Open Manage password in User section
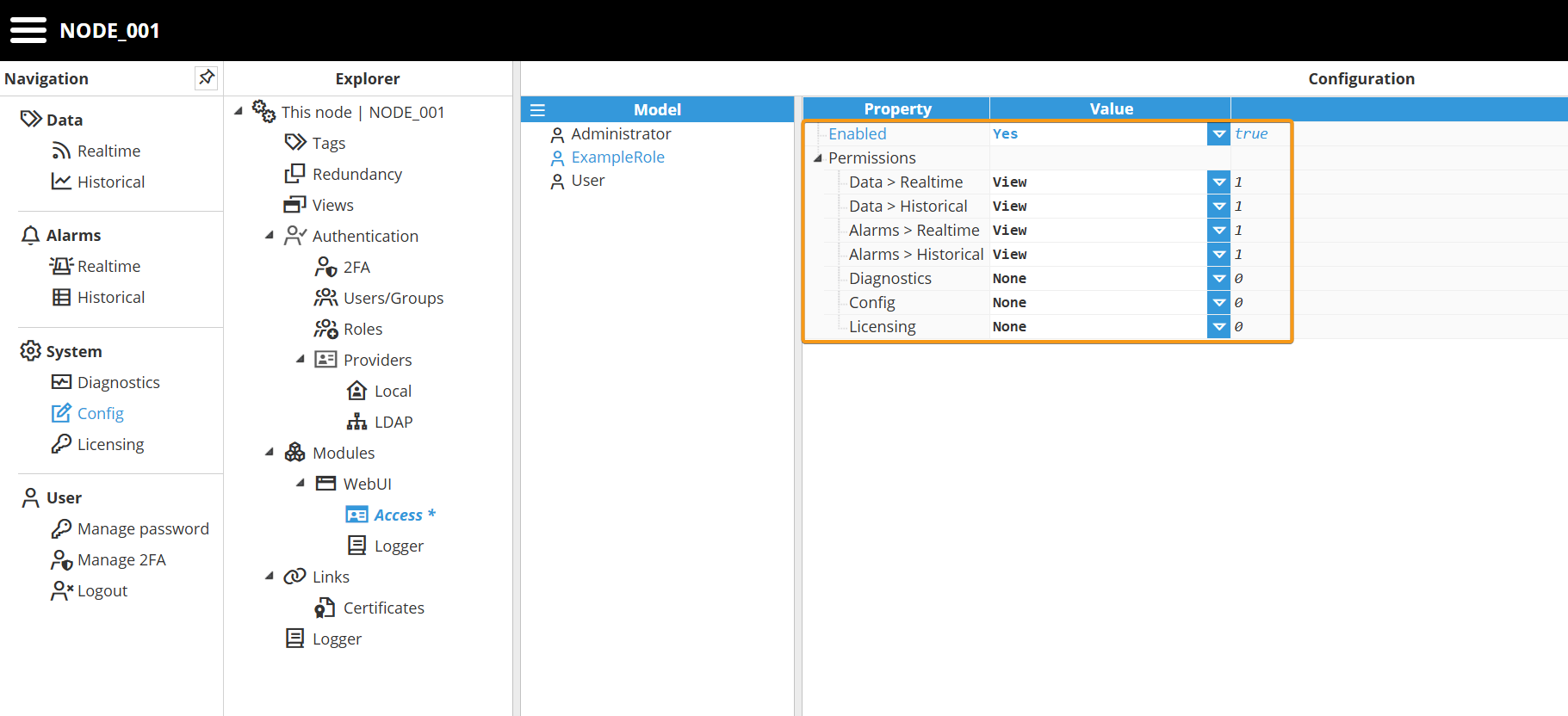Image resolution: width=1568 pixels, height=716 pixels. [142, 528]
